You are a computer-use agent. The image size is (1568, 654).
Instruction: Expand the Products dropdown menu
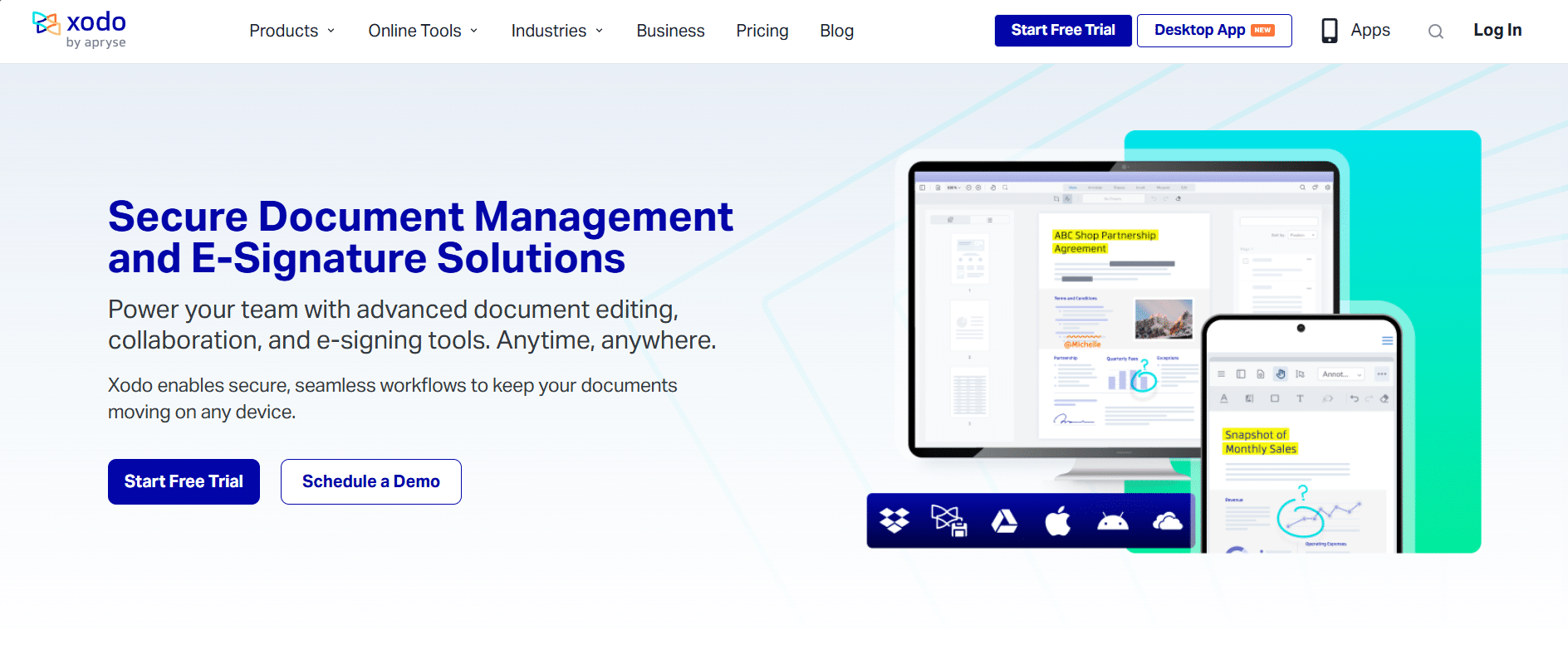pos(292,31)
